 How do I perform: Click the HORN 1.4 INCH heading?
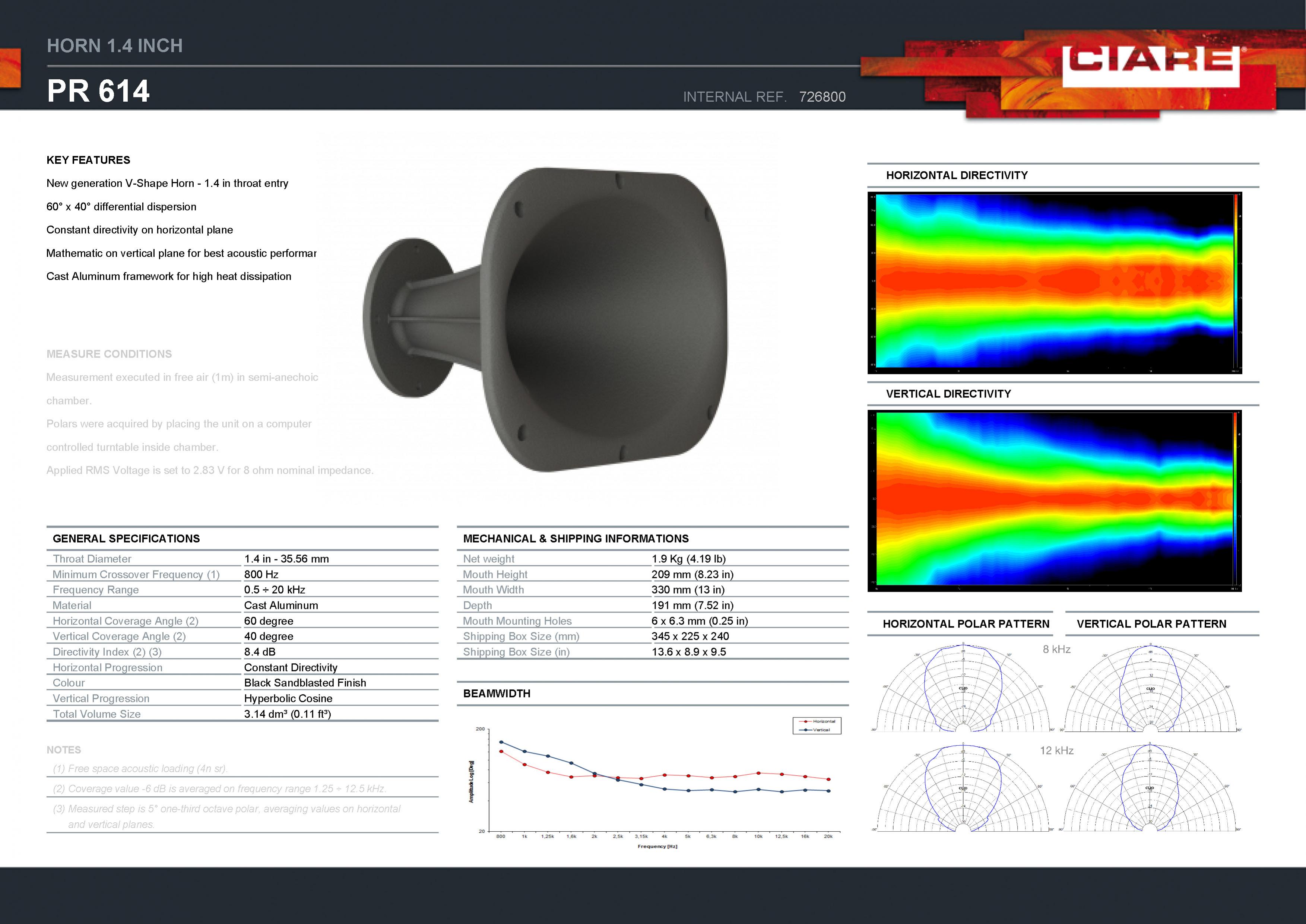114,45
